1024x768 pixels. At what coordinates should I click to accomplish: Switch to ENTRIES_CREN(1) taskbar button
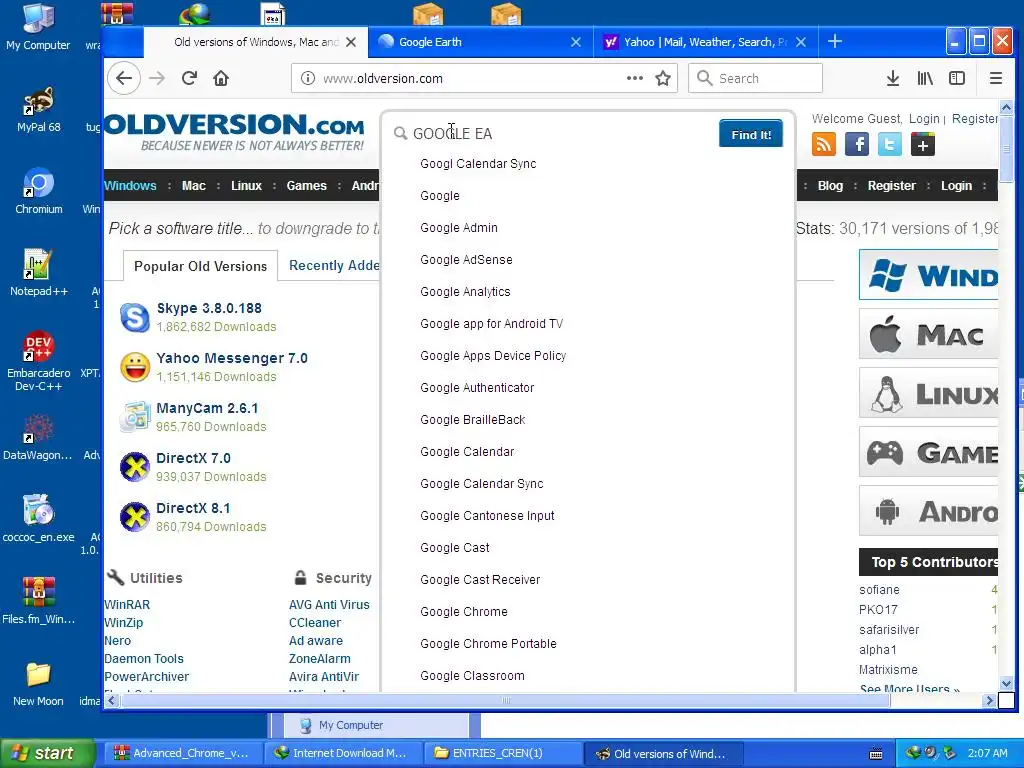[502, 753]
